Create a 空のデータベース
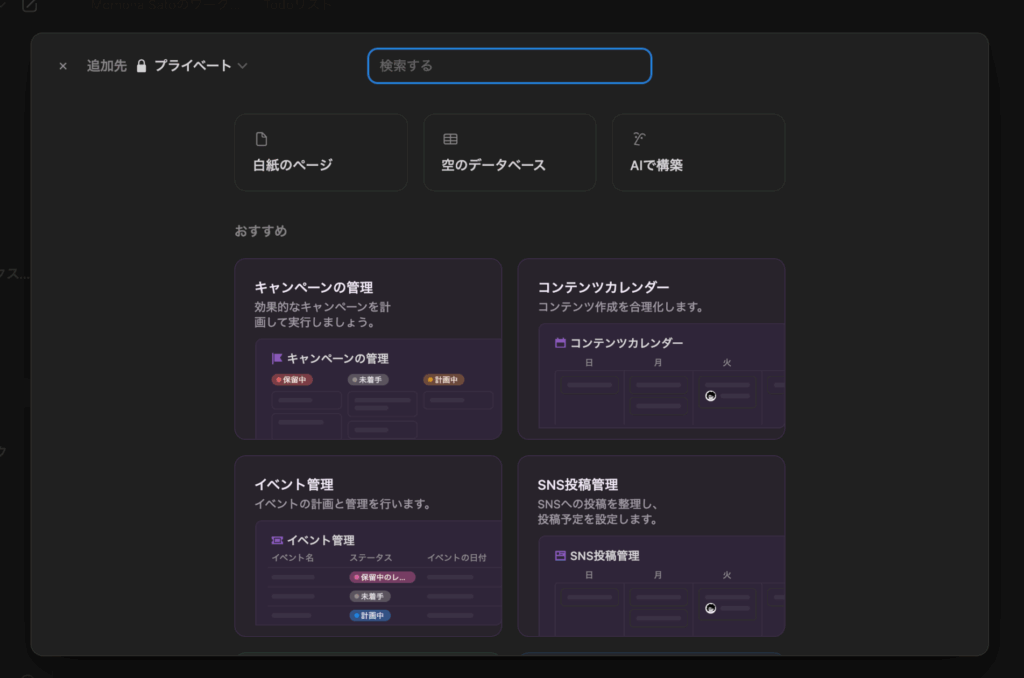Screen dimensions: 1024x678 tap(509, 152)
